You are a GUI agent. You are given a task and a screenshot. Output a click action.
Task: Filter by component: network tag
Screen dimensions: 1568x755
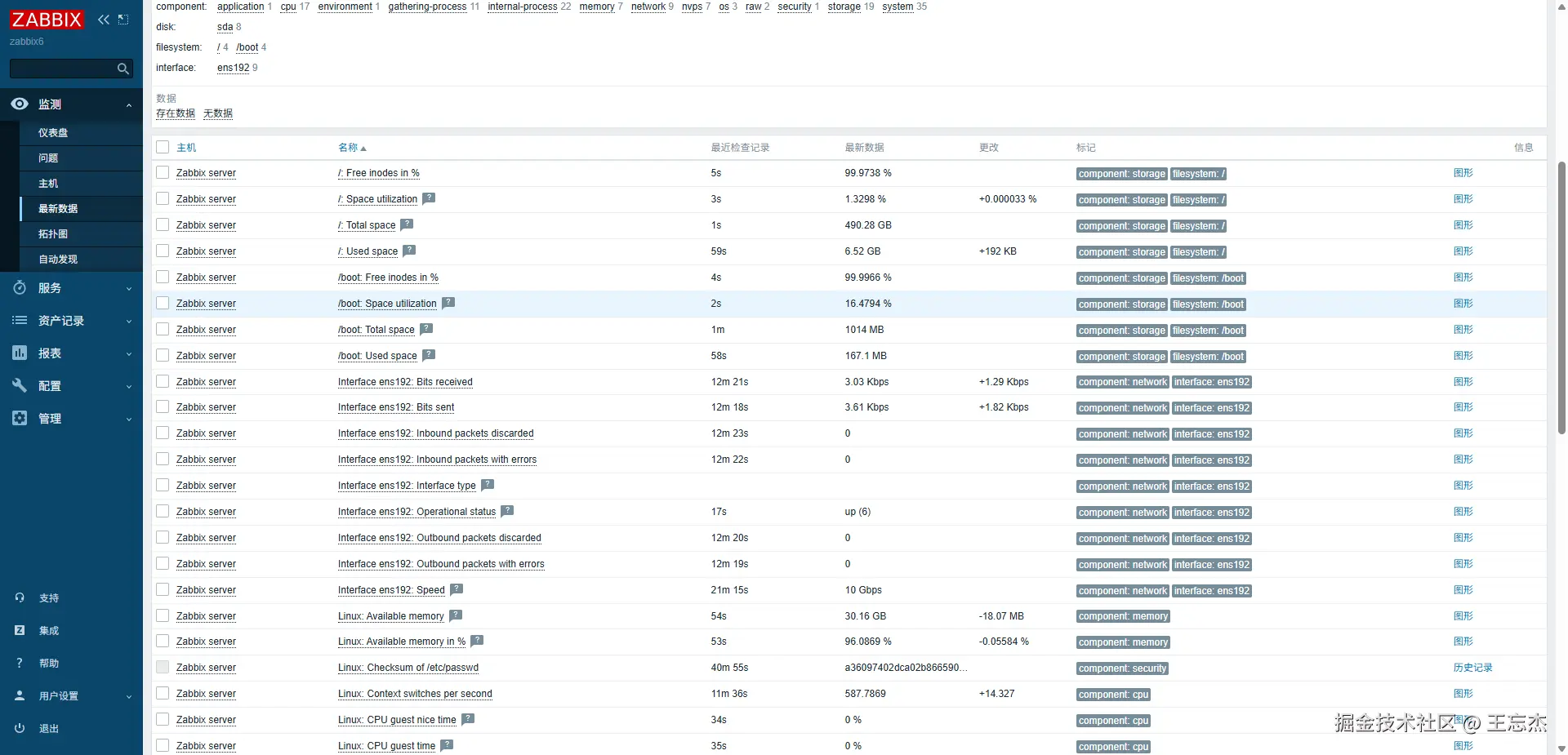click(x=648, y=7)
